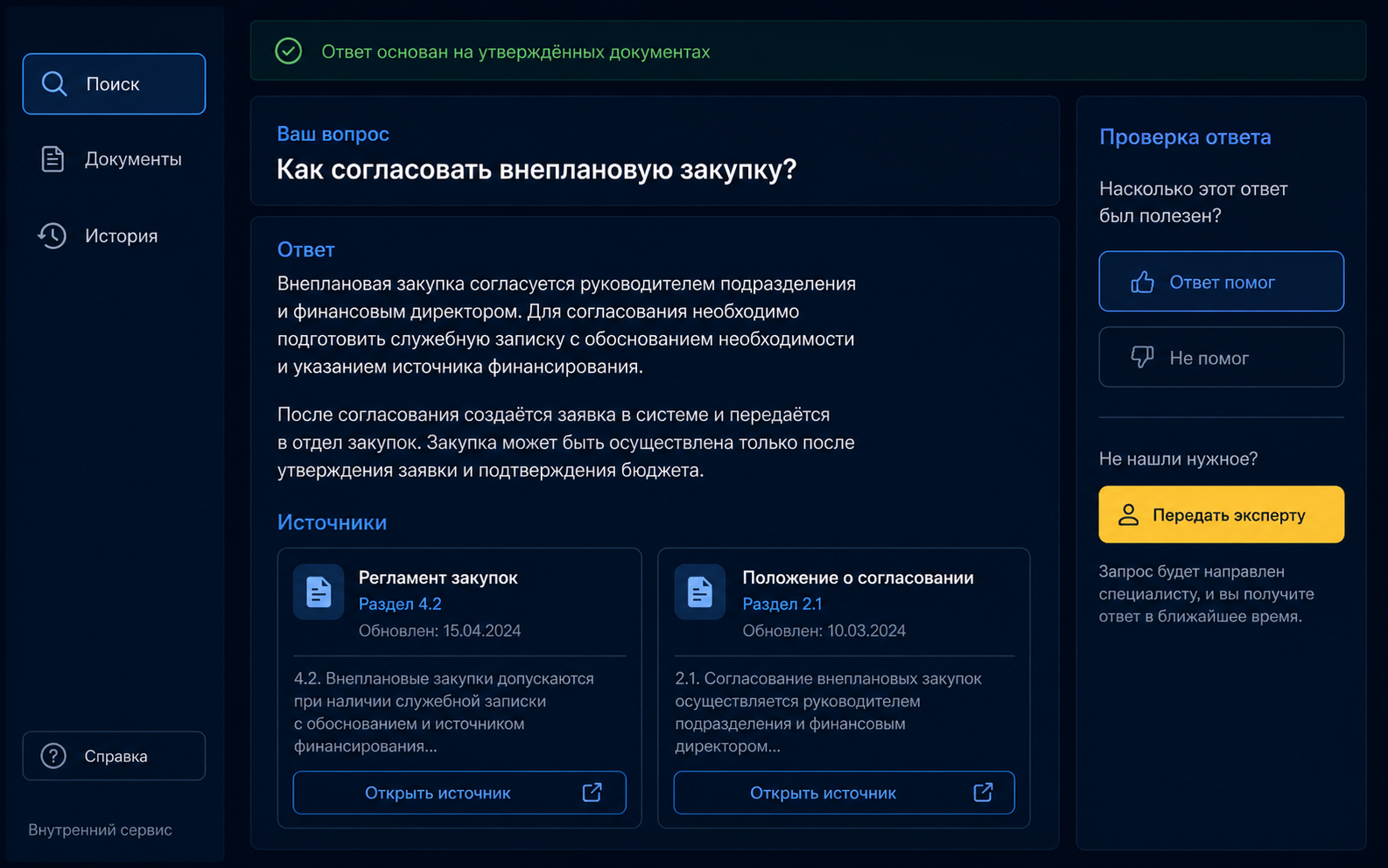
Task: Click the Проверка ответа heading
Action: point(1185,137)
